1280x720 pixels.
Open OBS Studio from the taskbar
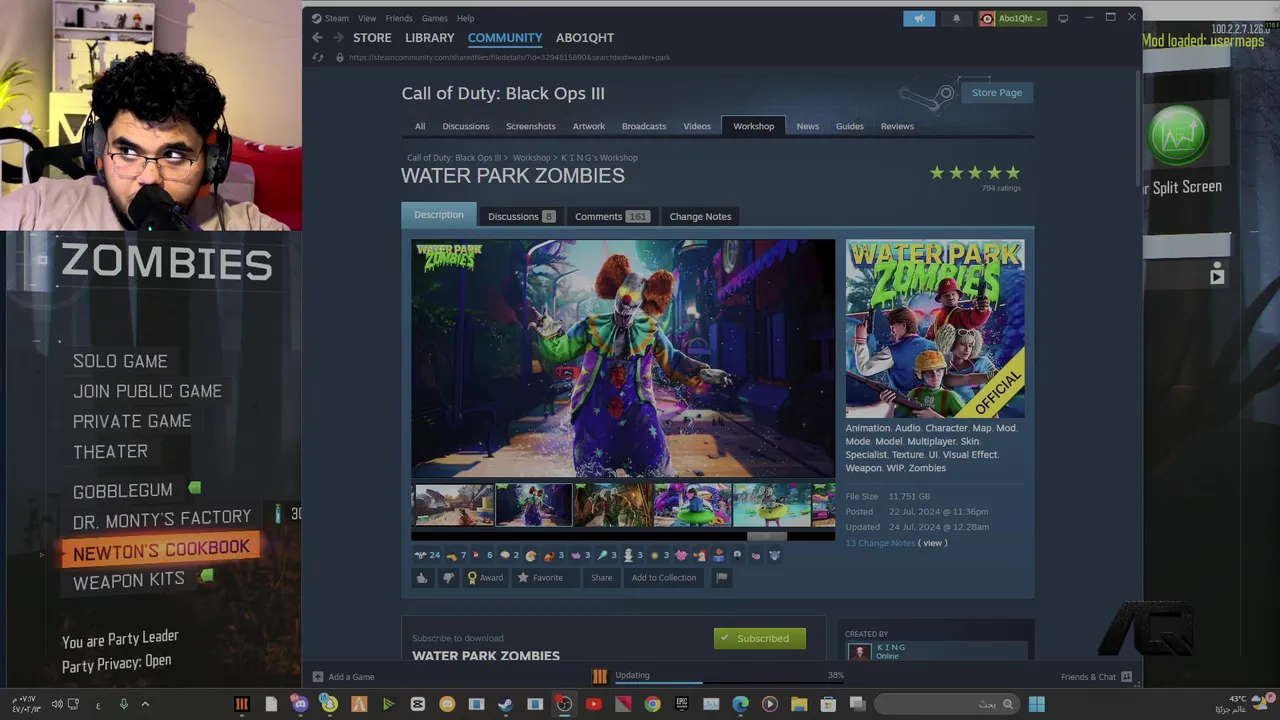tap(564, 704)
